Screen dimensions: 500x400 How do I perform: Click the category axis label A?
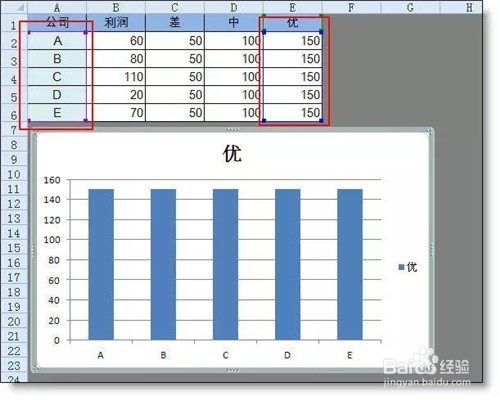click(x=101, y=355)
